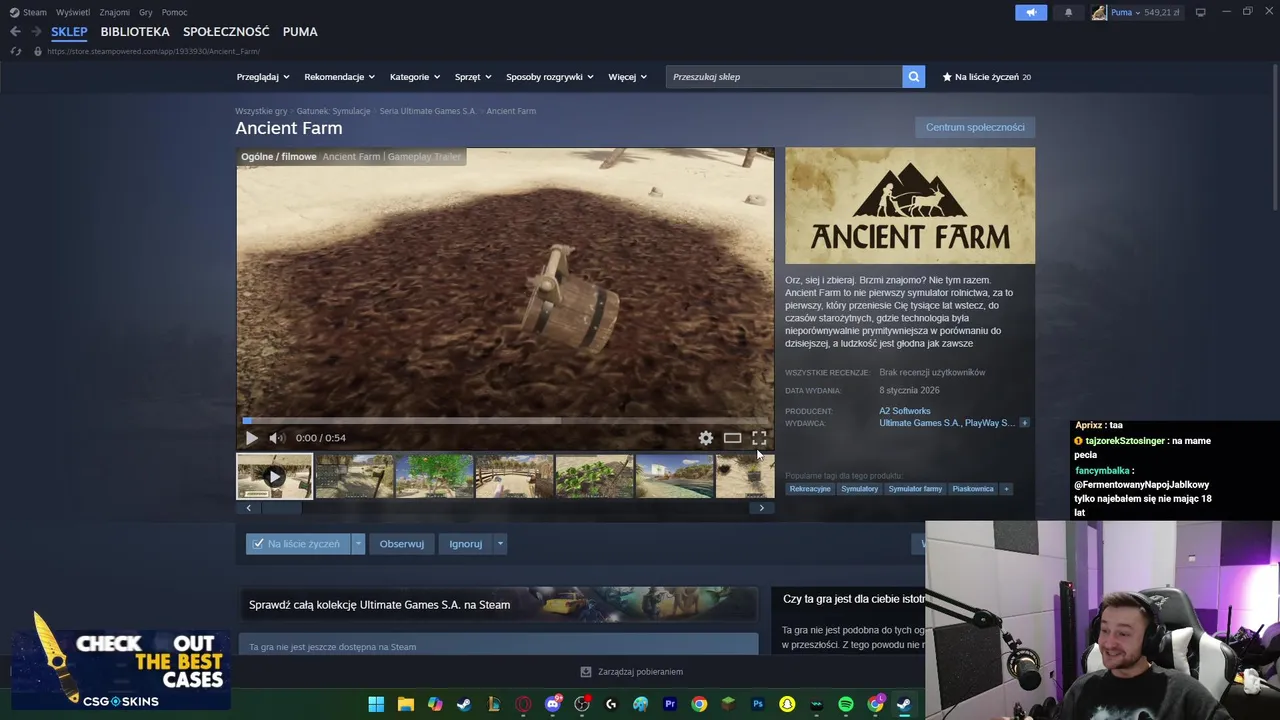1280x720 pixels.
Task: Click the Centrum społeczności button
Action: coord(975,127)
